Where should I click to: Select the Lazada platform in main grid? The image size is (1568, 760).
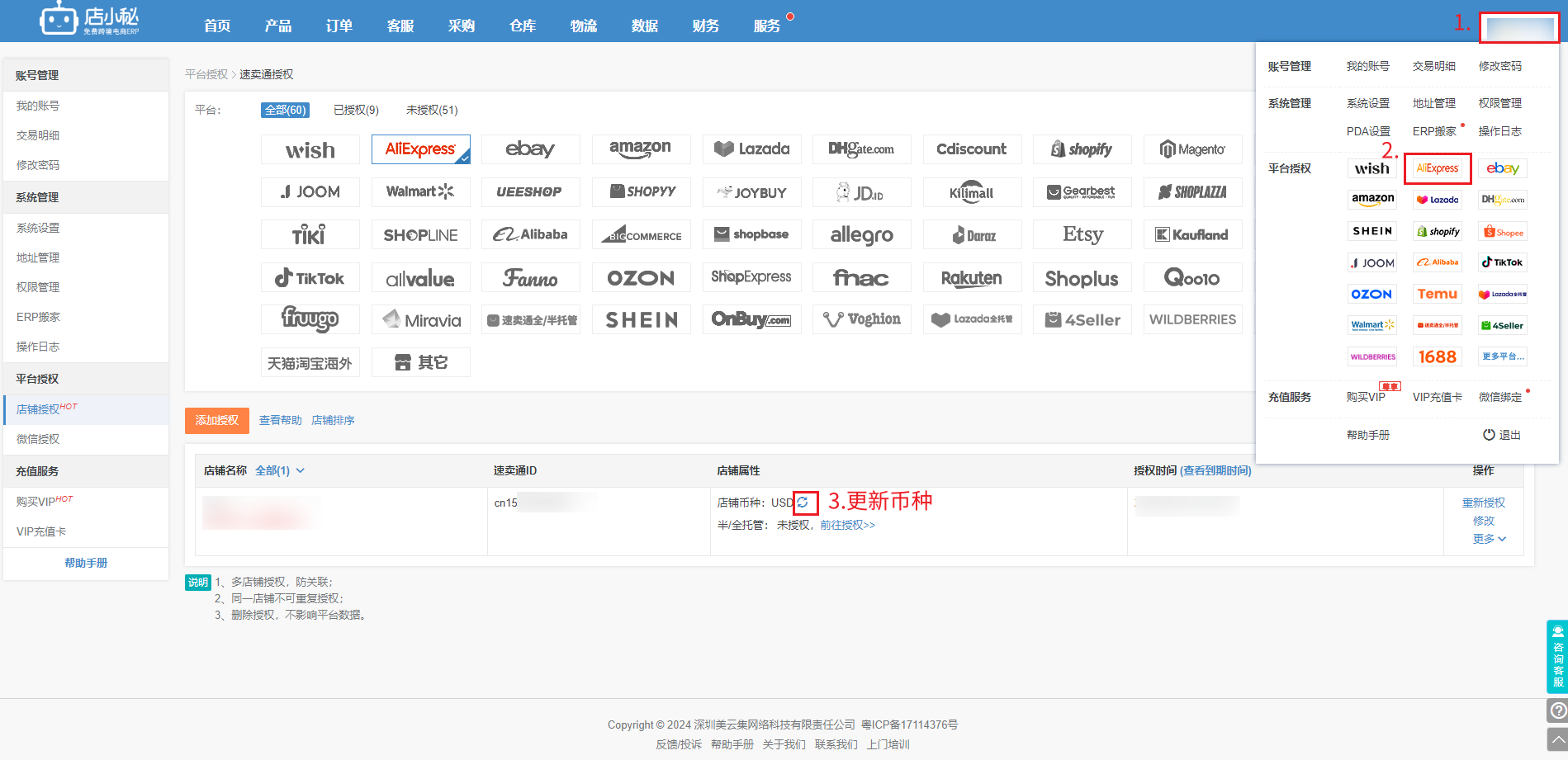752,149
